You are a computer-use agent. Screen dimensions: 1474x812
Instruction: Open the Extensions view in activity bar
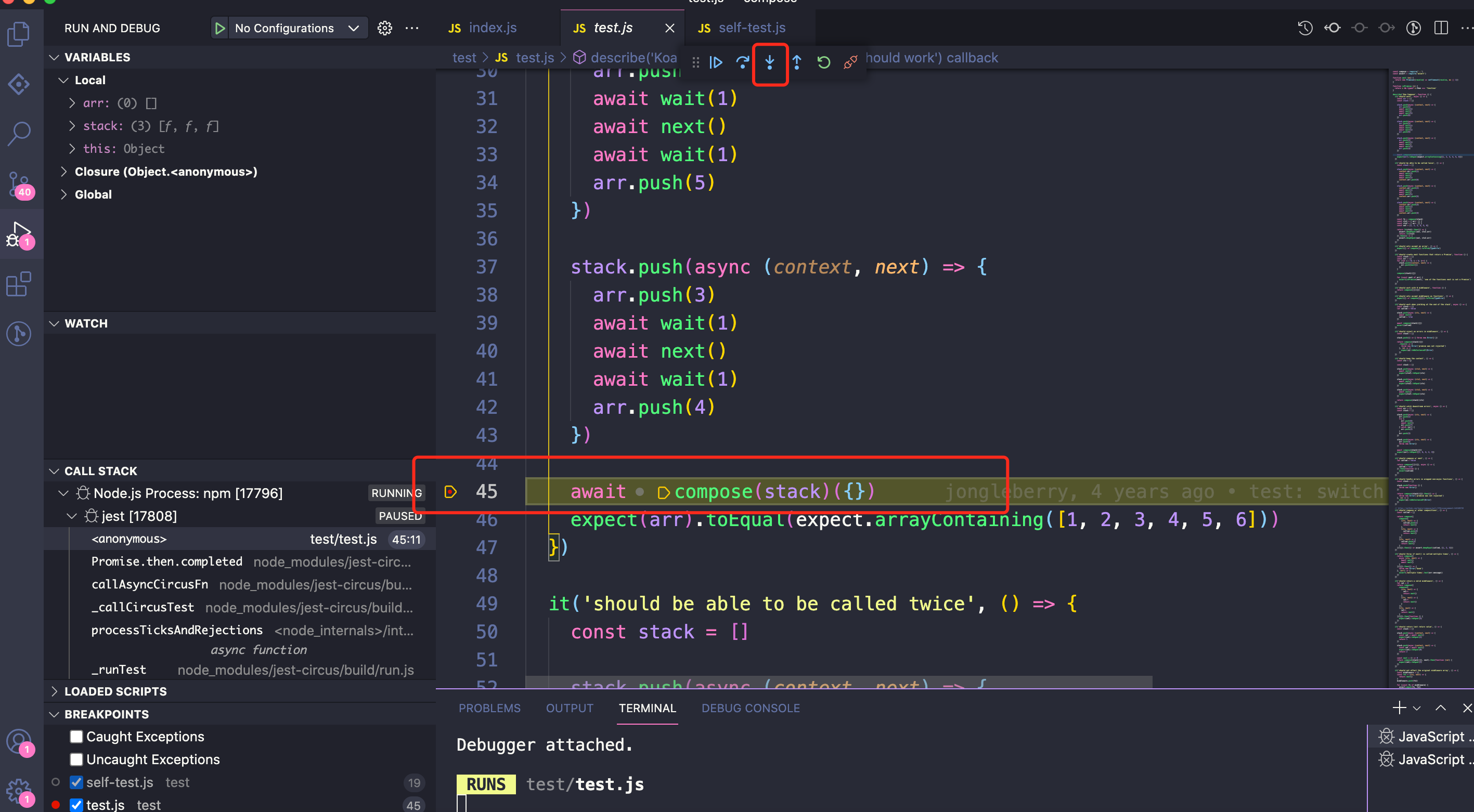[x=19, y=284]
